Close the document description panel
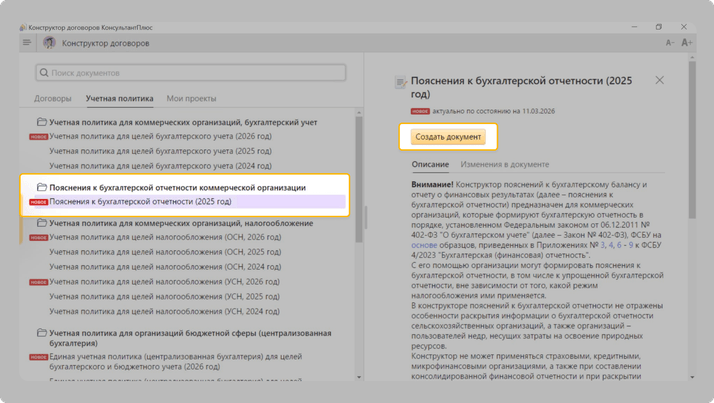Screen dimensions: 714x403 pos(659,80)
